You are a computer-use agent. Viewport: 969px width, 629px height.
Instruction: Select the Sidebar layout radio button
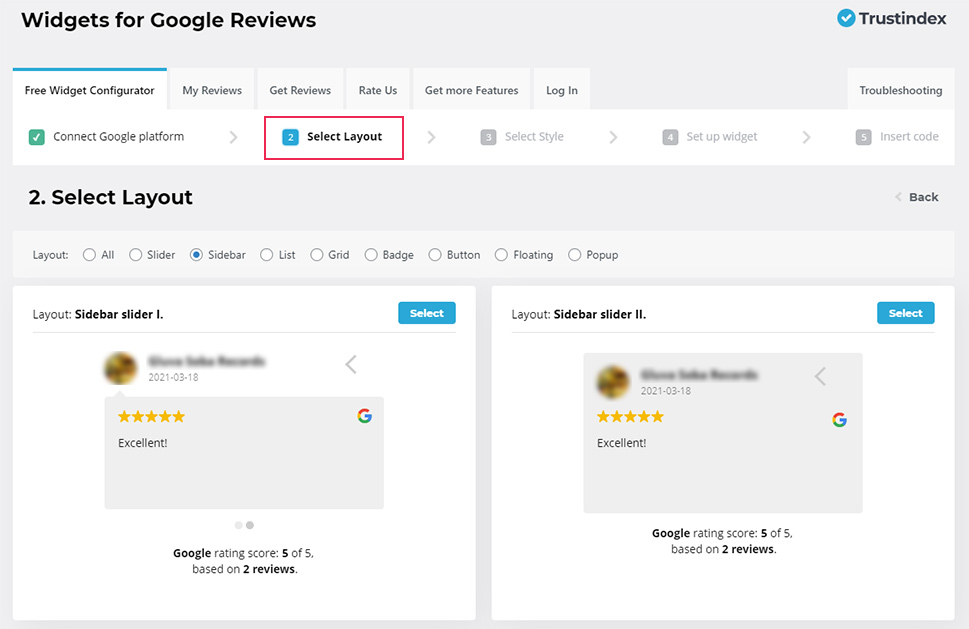coord(196,255)
